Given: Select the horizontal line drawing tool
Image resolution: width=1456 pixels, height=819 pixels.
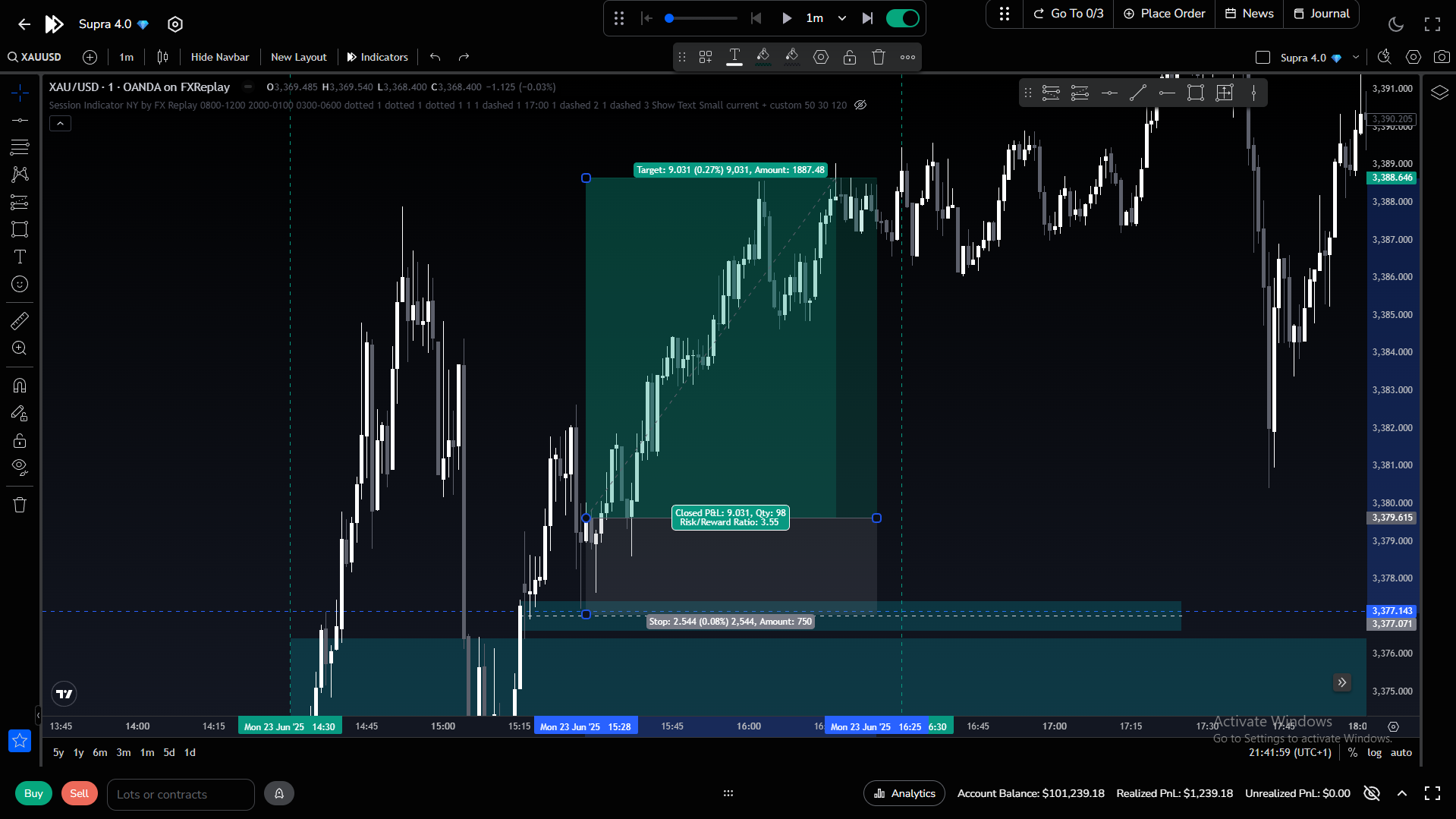Looking at the screenshot, I should pyautogui.click(x=20, y=120).
